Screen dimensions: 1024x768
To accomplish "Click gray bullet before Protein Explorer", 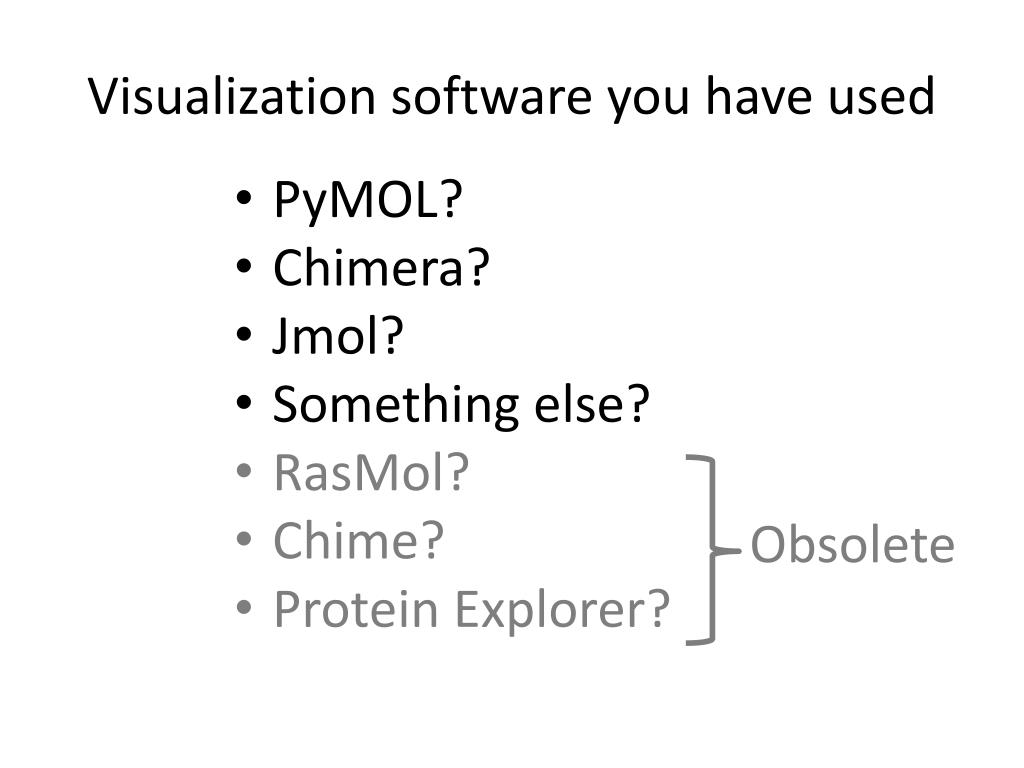I will 244,607.
